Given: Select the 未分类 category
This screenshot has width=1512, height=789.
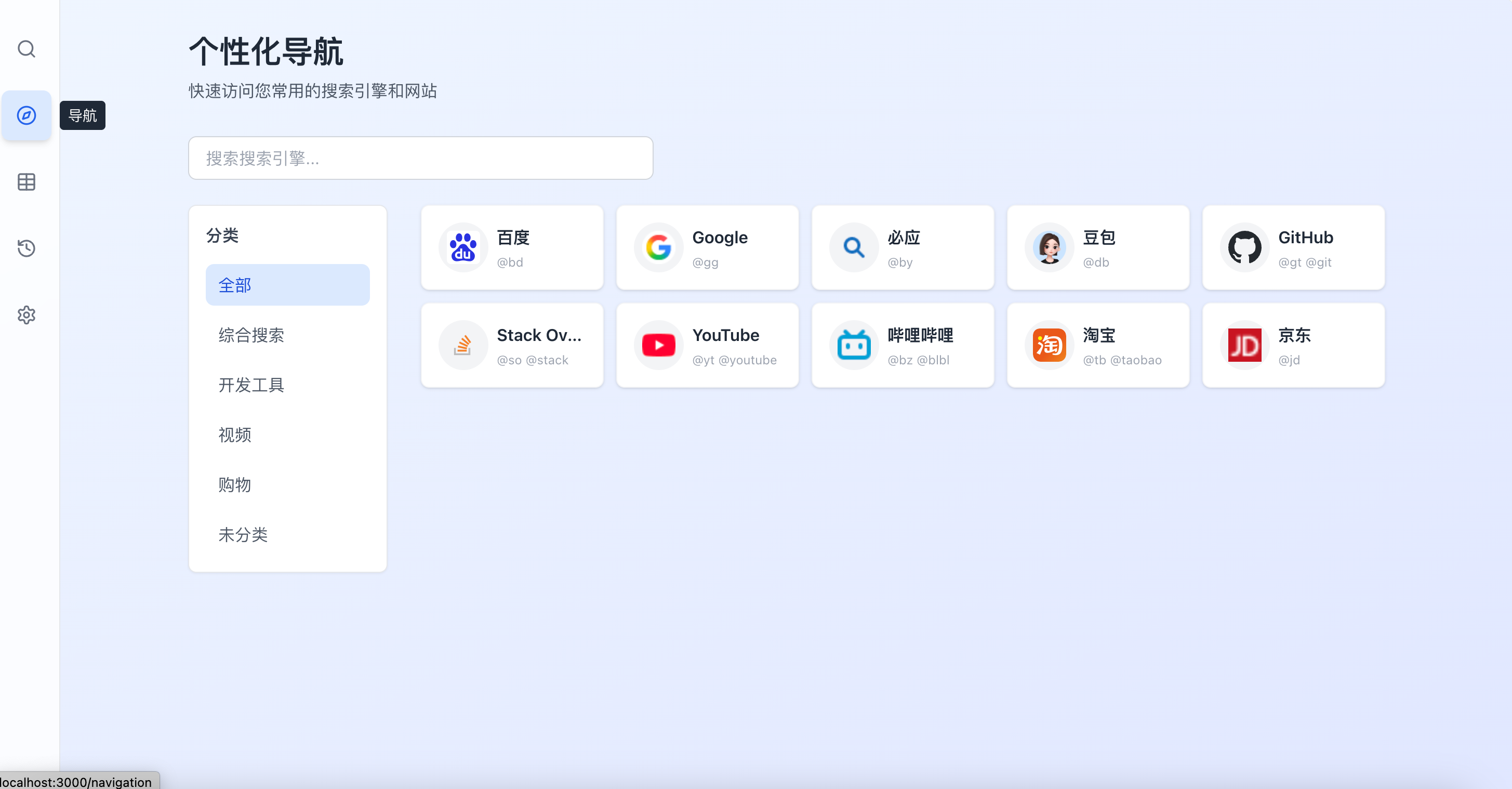Looking at the screenshot, I should [x=288, y=534].
